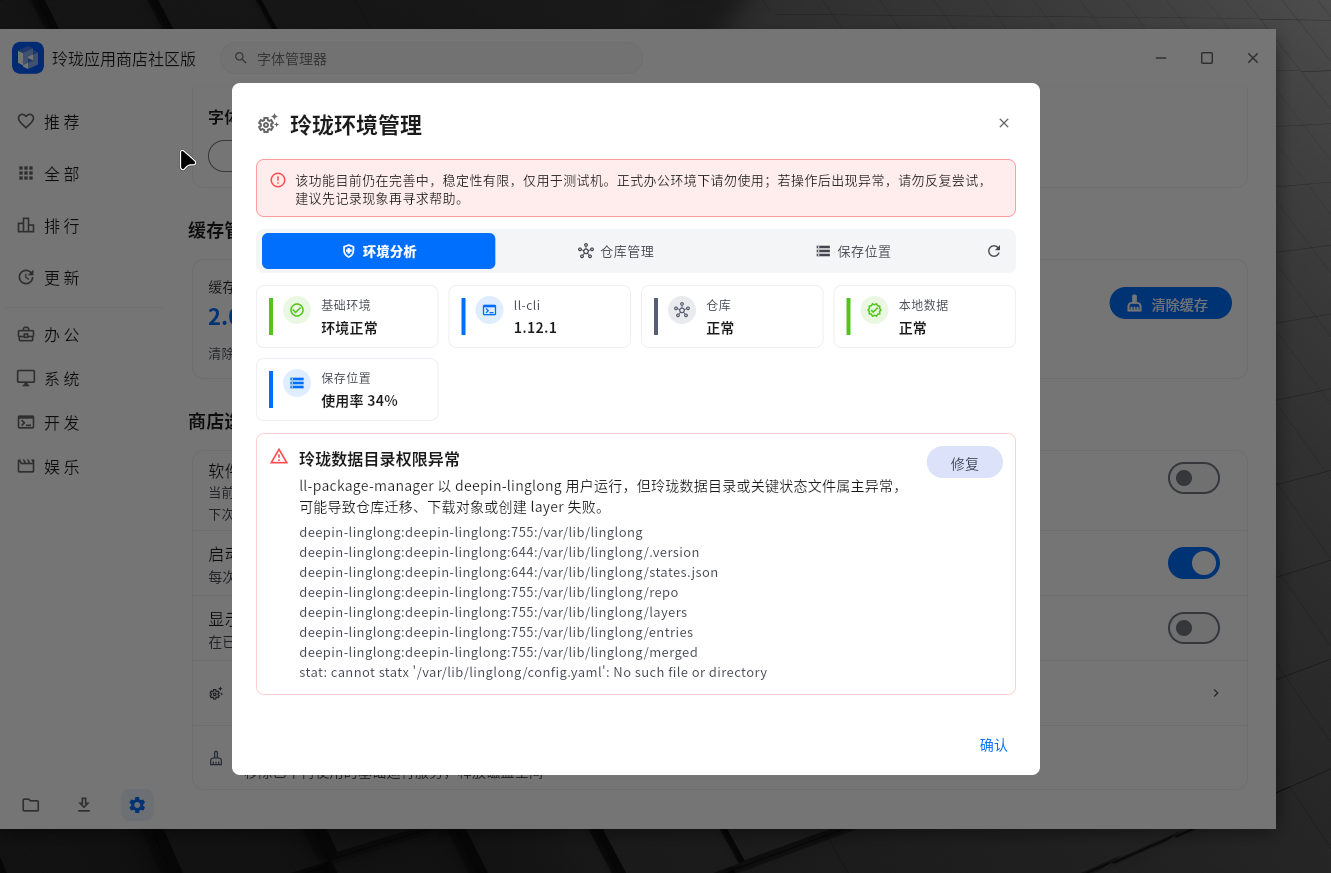Click the /var/lib/linglong/.version line
1331x873 pixels.
[499, 552]
